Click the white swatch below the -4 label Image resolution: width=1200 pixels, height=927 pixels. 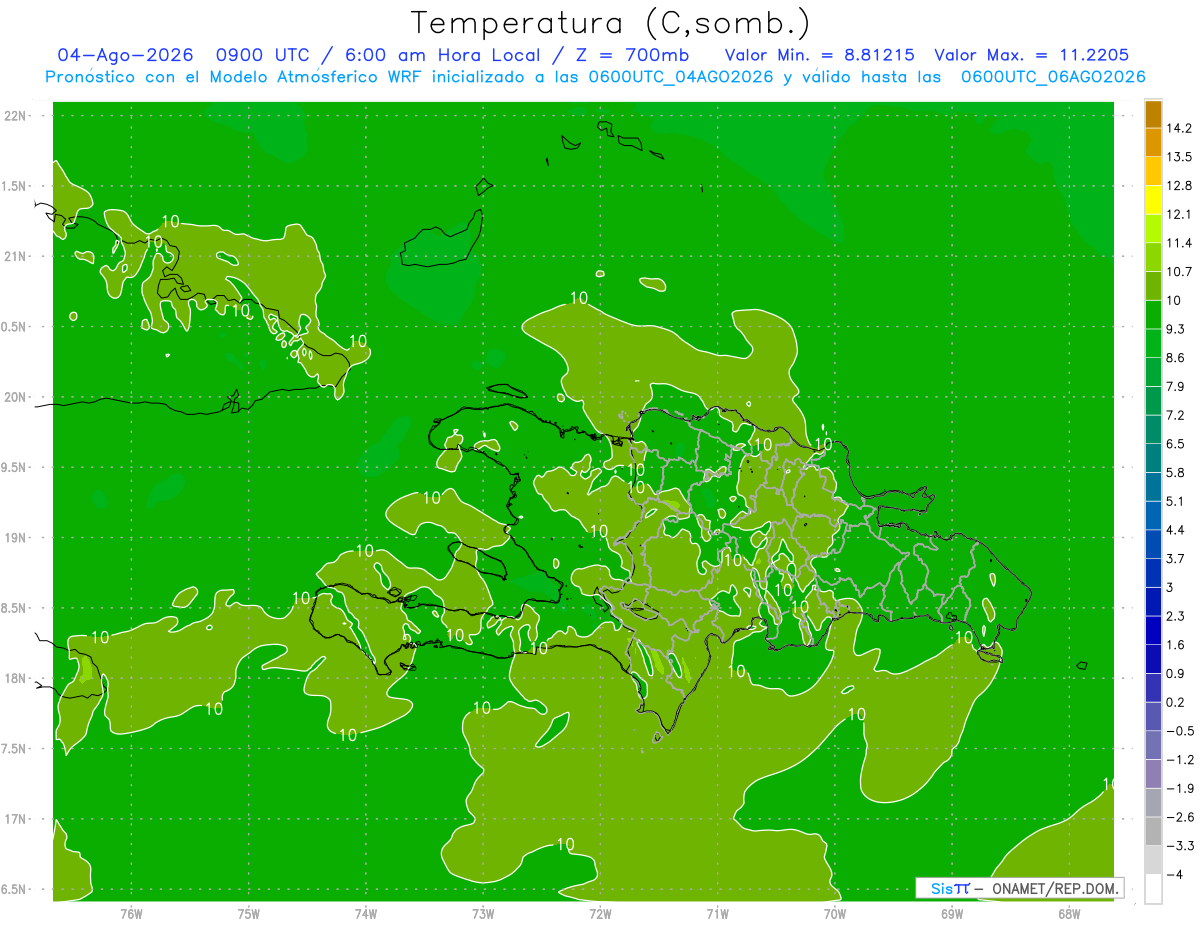1153,889
